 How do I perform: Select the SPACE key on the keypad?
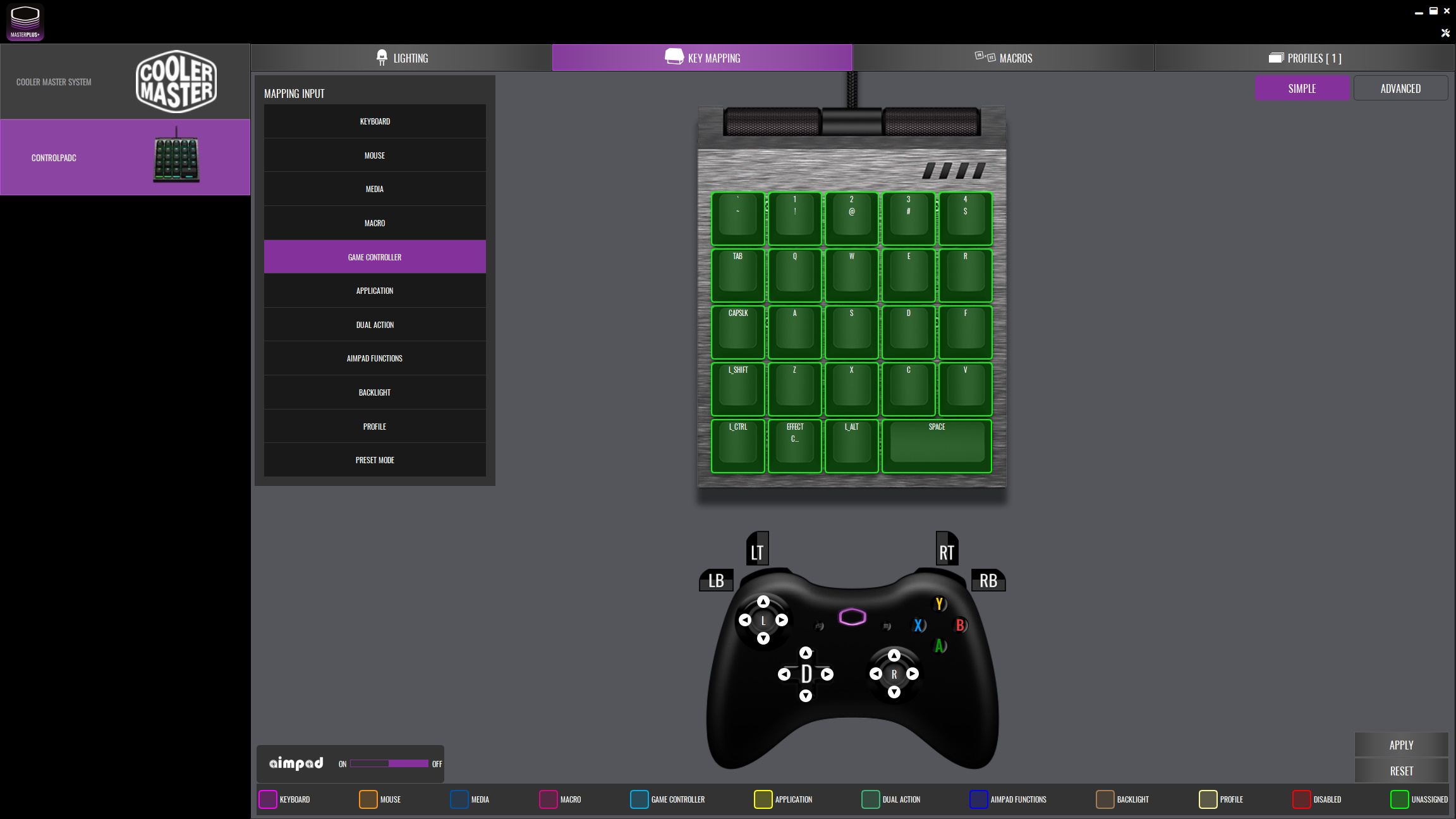tap(937, 446)
